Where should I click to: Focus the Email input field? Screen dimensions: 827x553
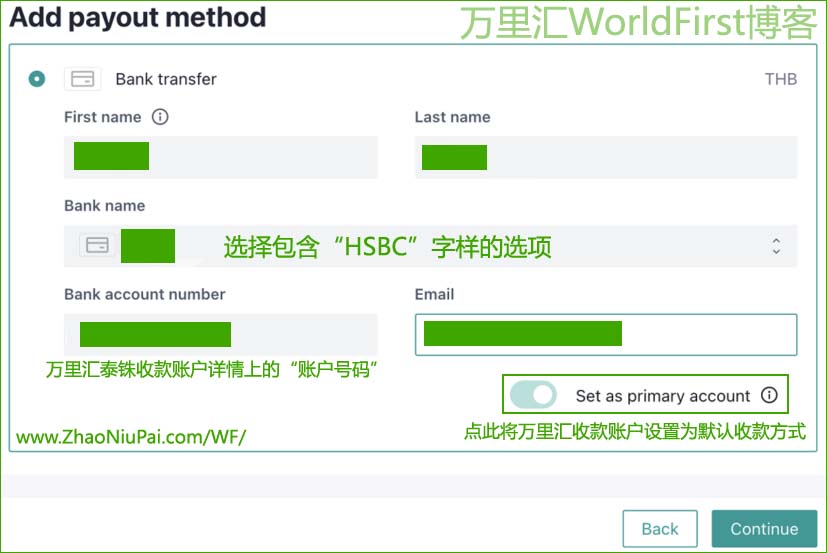tap(605, 335)
